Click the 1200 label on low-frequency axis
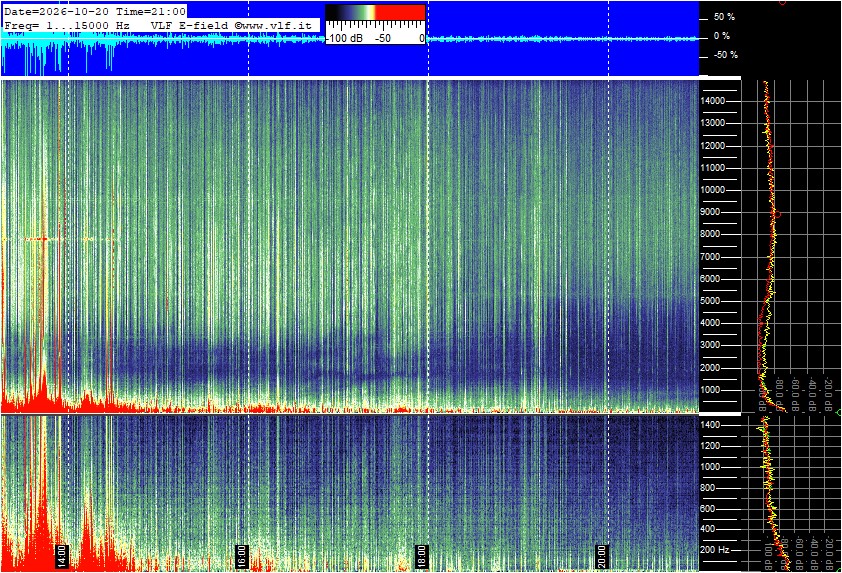 pyautogui.click(x=712, y=446)
